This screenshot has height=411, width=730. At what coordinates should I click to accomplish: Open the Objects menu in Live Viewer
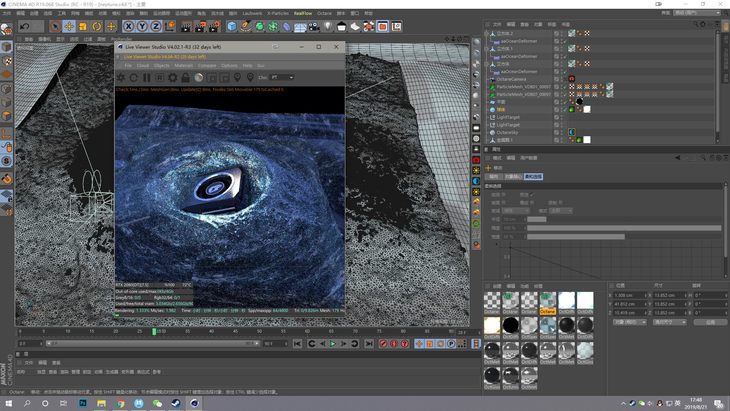point(162,66)
